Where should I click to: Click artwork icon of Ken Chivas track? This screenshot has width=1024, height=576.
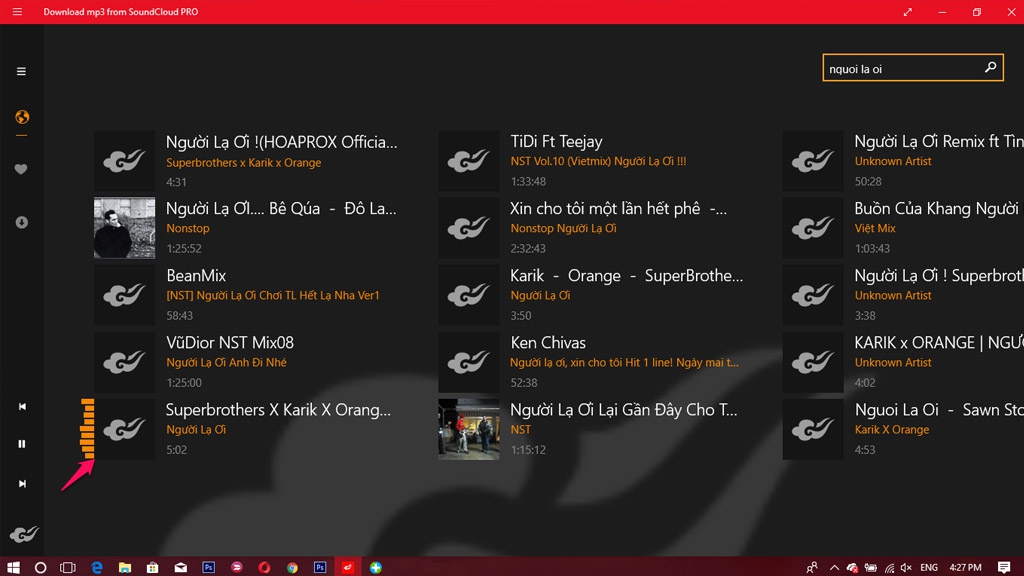click(469, 362)
